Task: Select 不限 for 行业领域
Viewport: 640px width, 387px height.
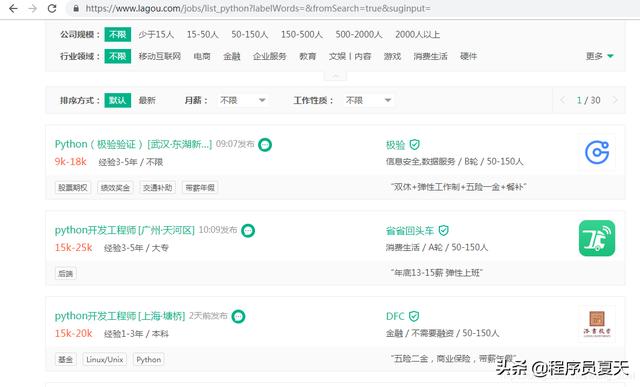Action: pyautogui.click(x=118, y=56)
